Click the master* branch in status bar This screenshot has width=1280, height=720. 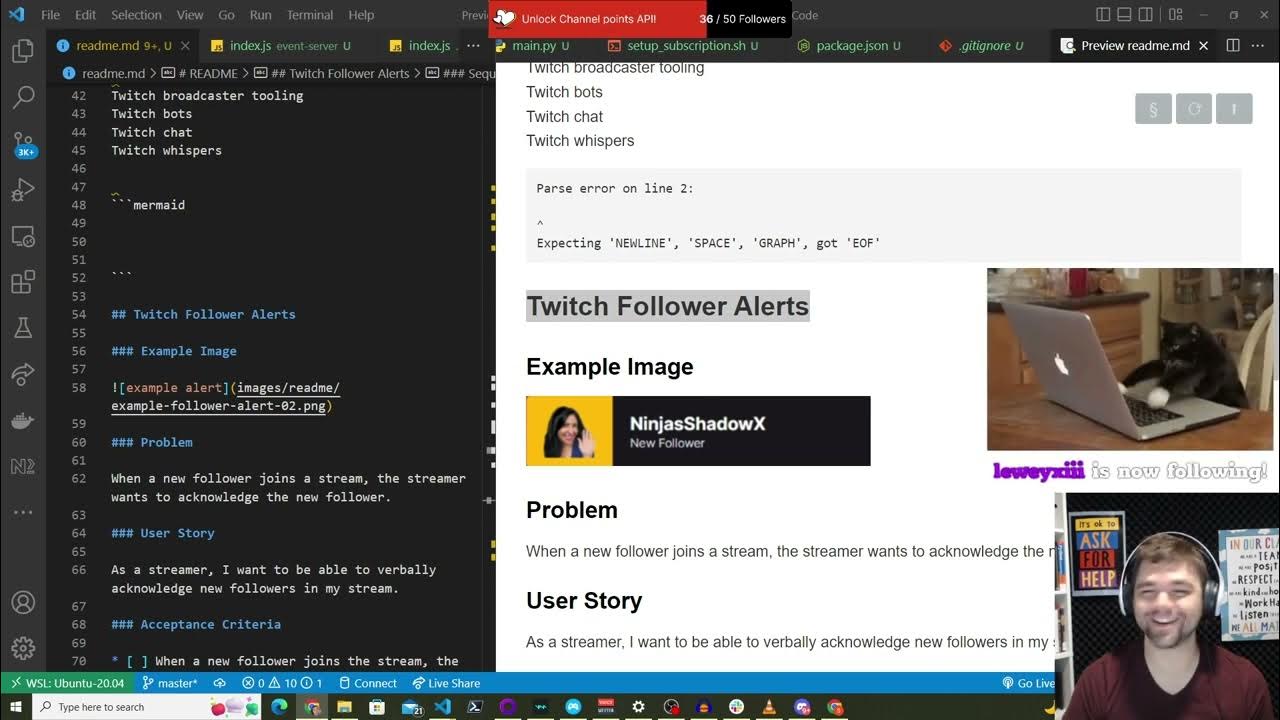tap(169, 683)
